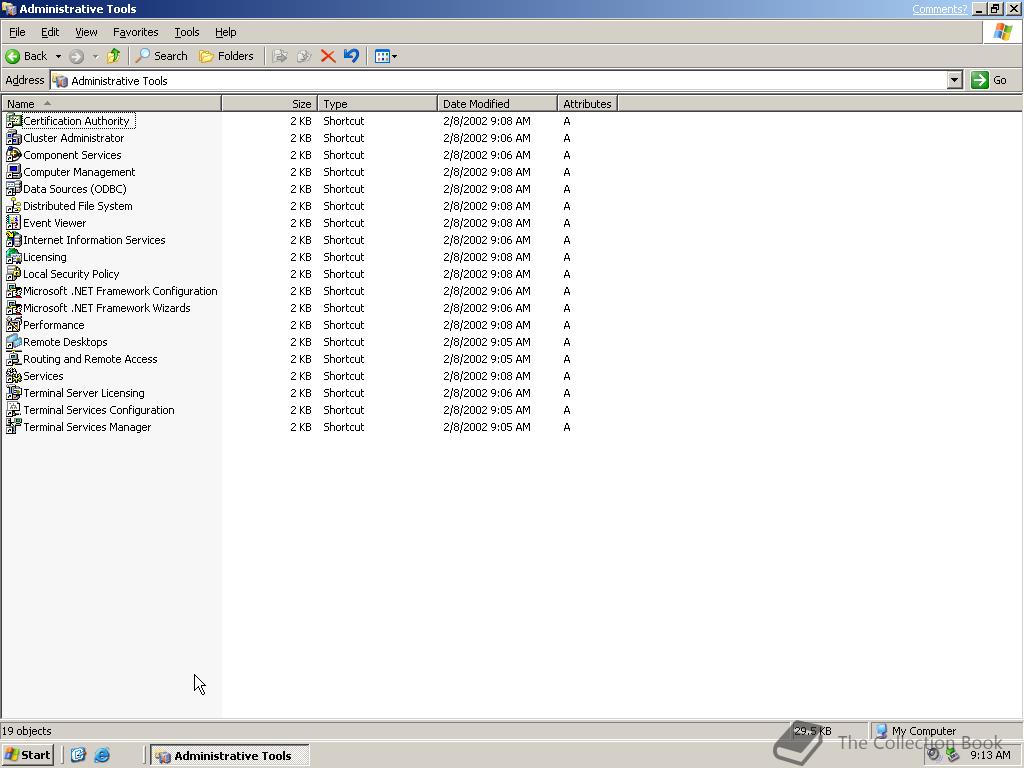Click the Routing and Remote Access icon

tap(13, 359)
